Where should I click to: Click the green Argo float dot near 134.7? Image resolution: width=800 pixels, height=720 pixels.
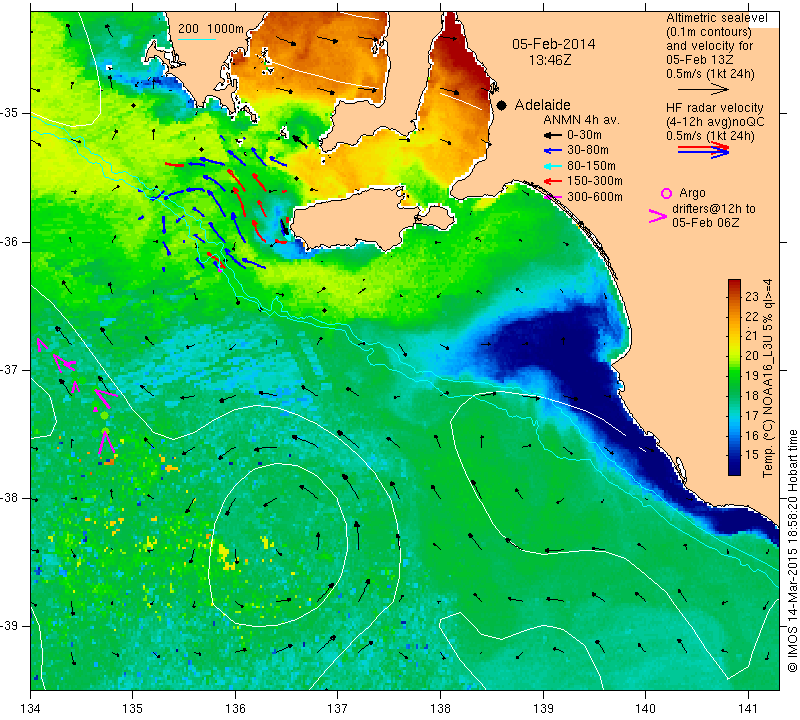click(105, 415)
